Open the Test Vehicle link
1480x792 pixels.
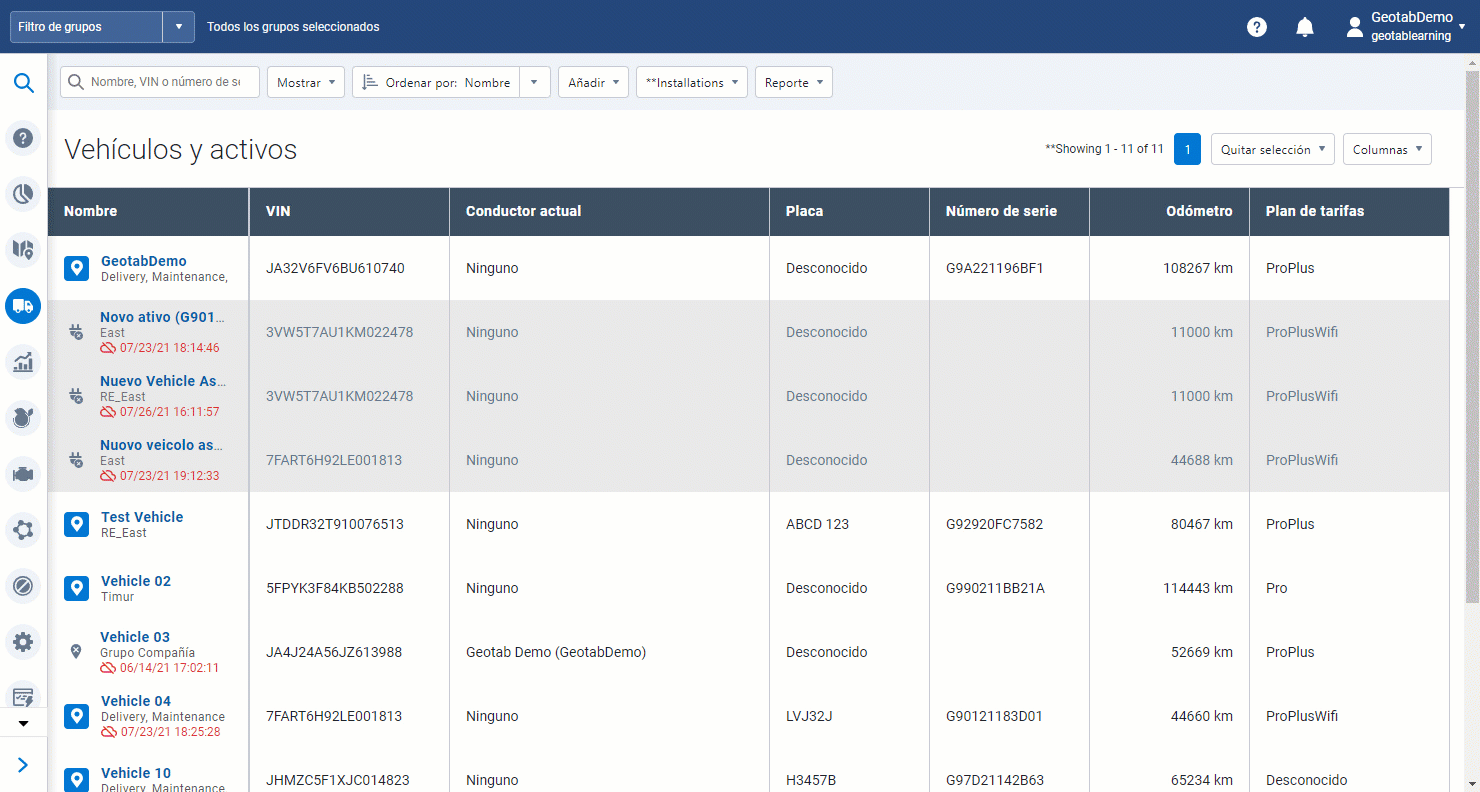(142, 517)
